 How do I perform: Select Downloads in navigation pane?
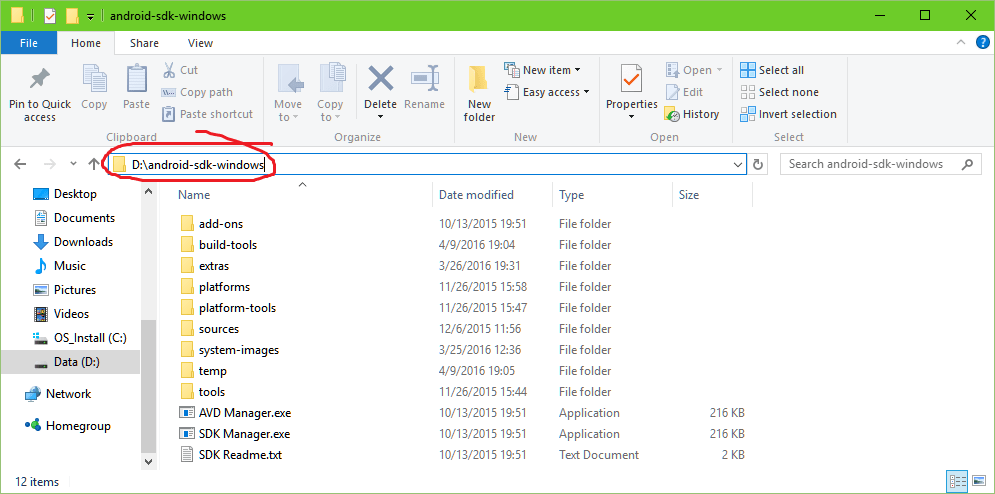(83, 242)
